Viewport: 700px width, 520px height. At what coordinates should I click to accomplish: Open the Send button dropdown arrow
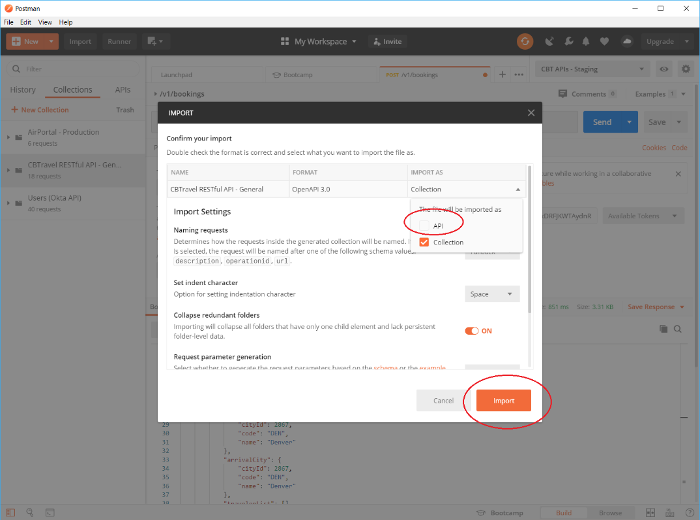click(x=629, y=122)
